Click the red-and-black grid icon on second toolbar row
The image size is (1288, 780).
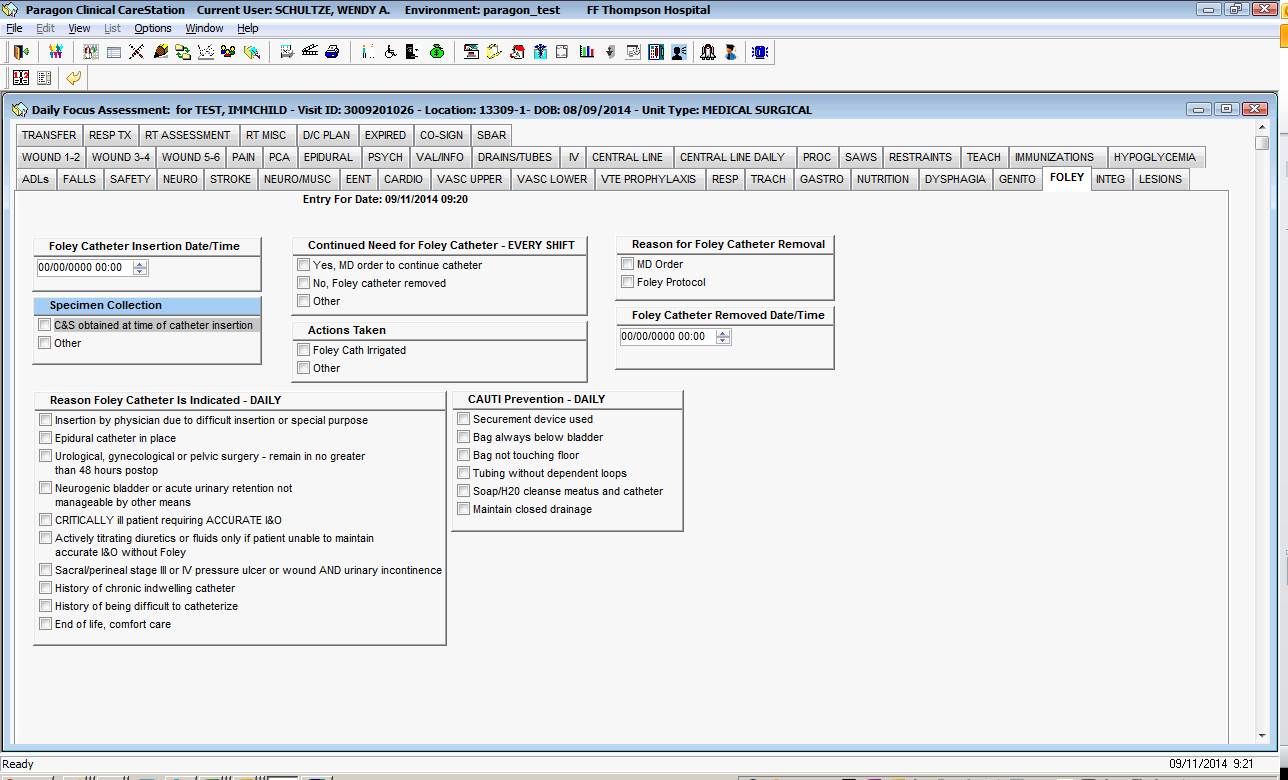(21, 78)
